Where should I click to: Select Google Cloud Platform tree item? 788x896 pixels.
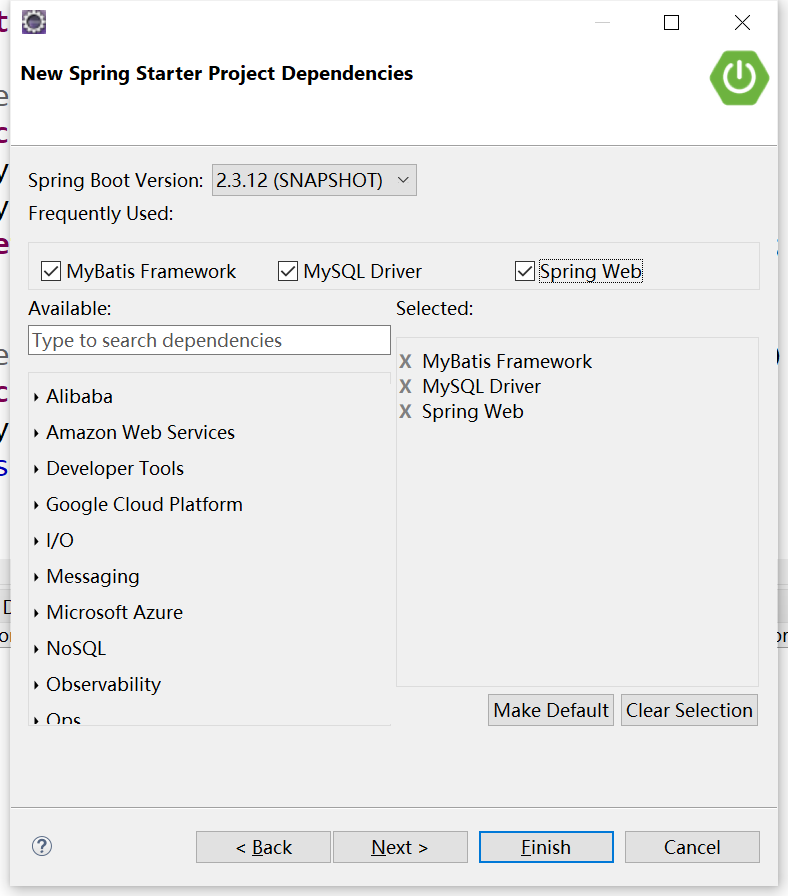144,505
